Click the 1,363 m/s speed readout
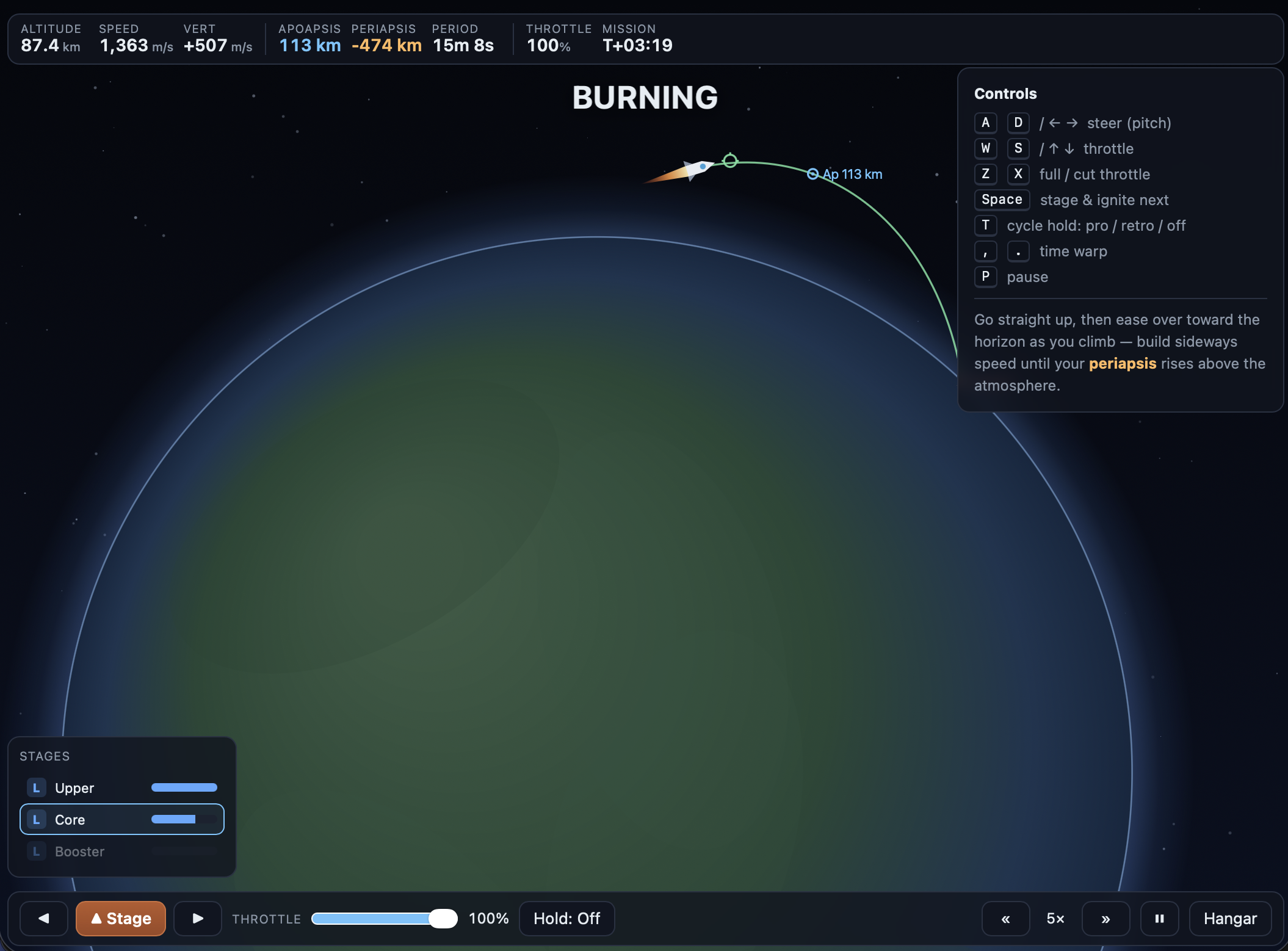 [136, 45]
